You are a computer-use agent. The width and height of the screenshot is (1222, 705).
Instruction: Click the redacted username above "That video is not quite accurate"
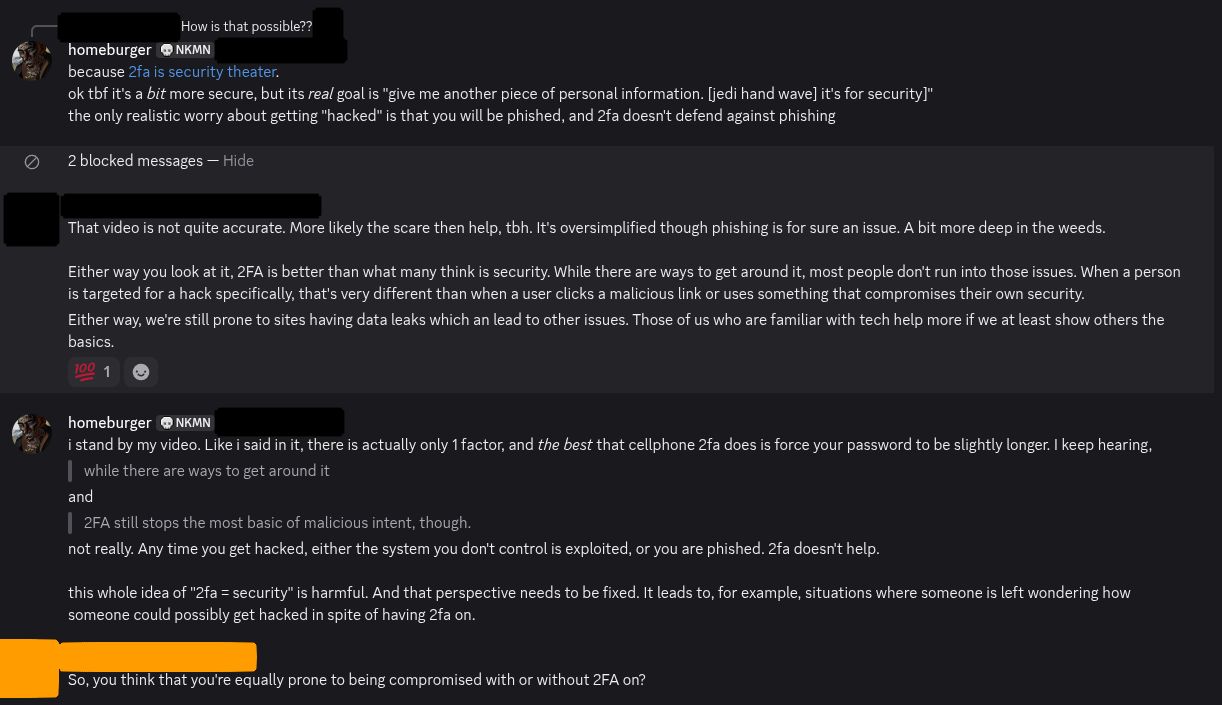(x=190, y=206)
